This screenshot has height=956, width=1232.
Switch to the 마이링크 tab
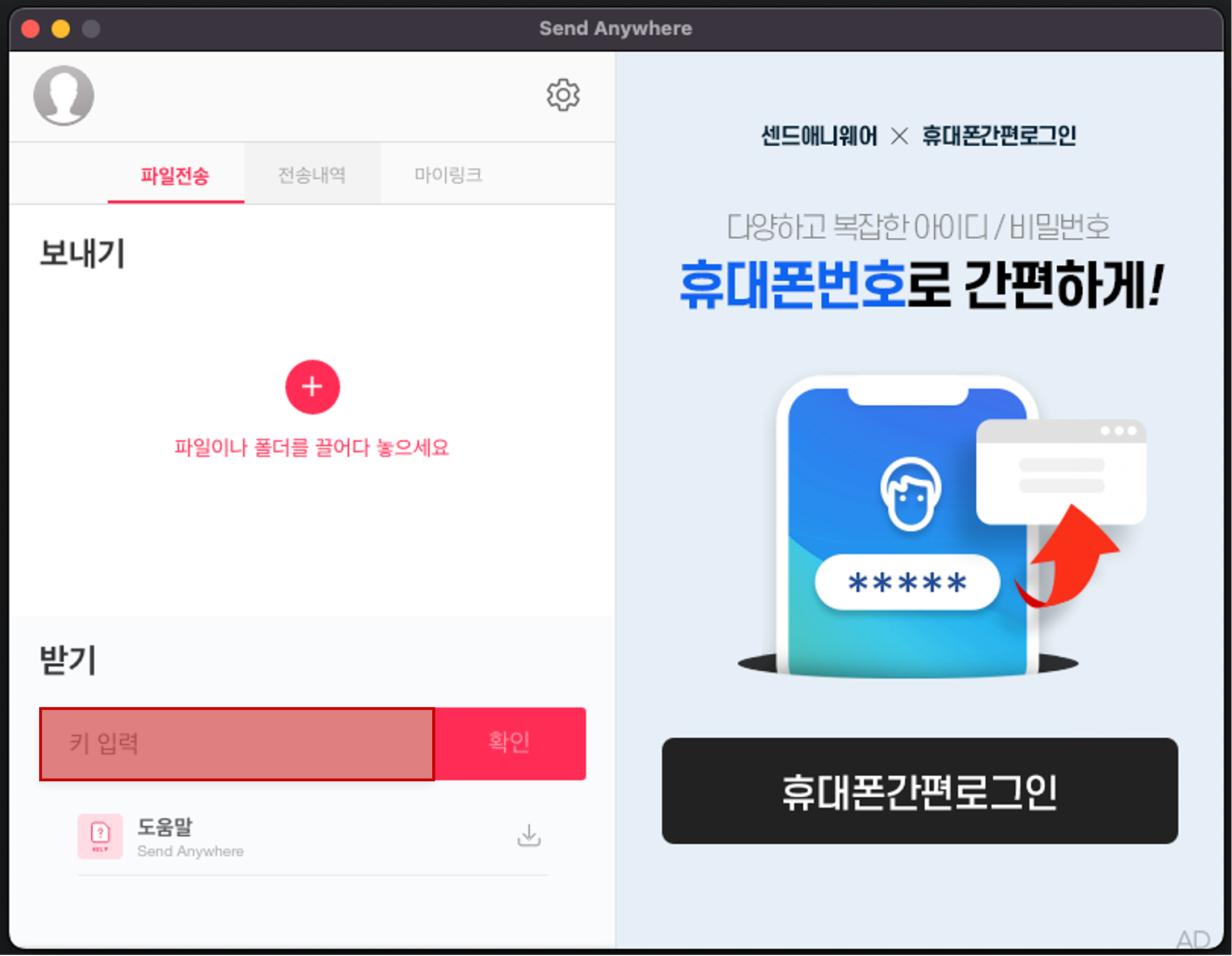click(449, 175)
